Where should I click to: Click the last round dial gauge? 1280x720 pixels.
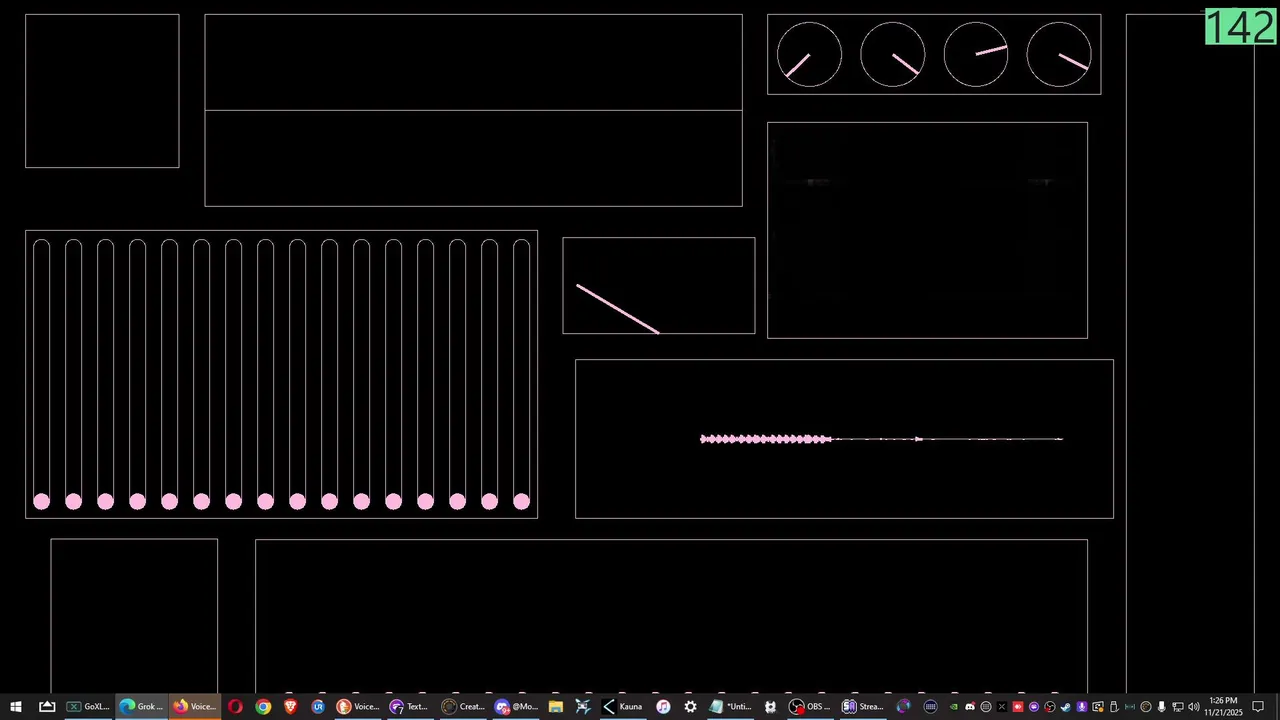(x=1059, y=54)
